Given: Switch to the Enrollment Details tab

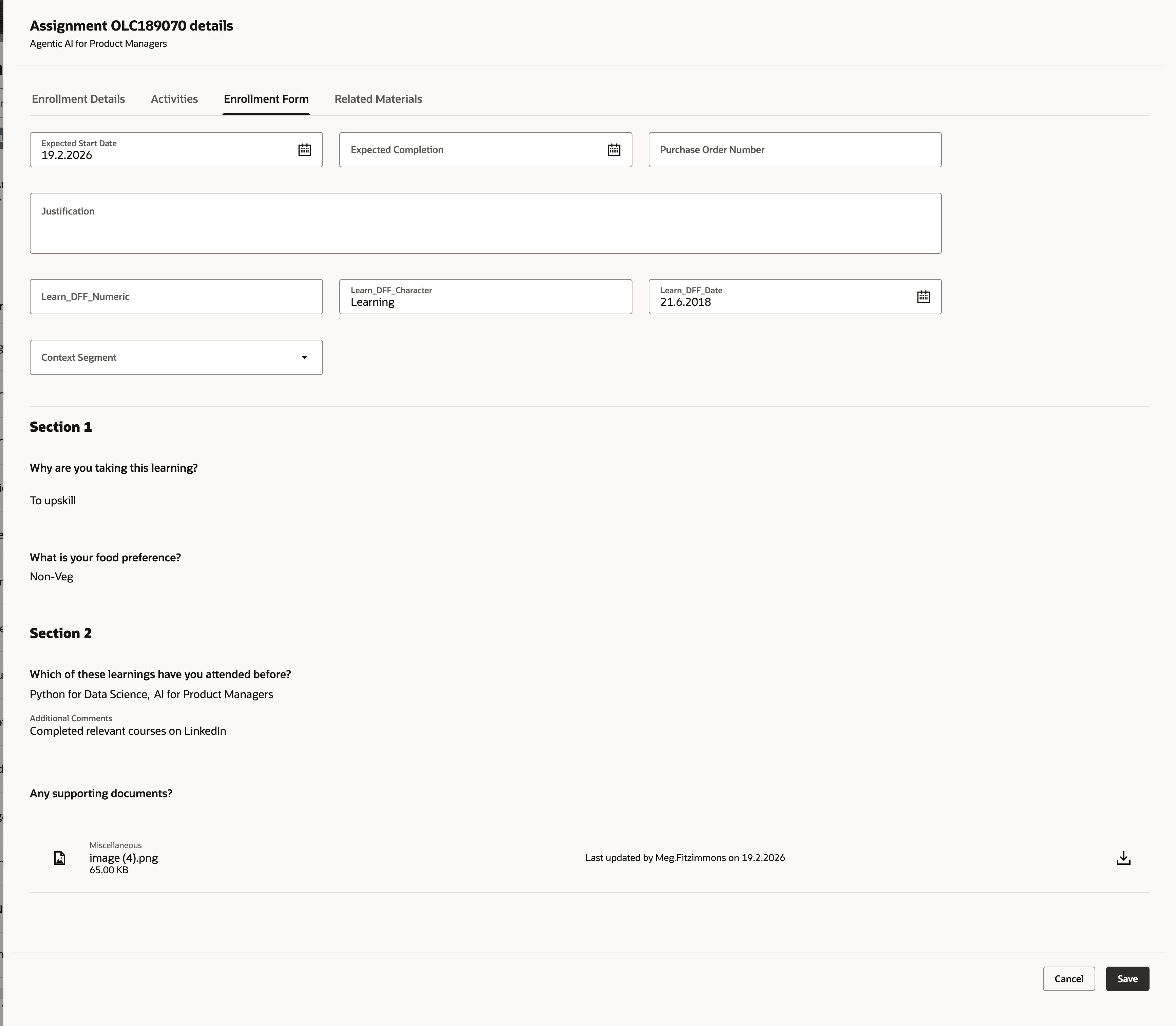Looking at the screenshot, I should click(x=78, y=98).
